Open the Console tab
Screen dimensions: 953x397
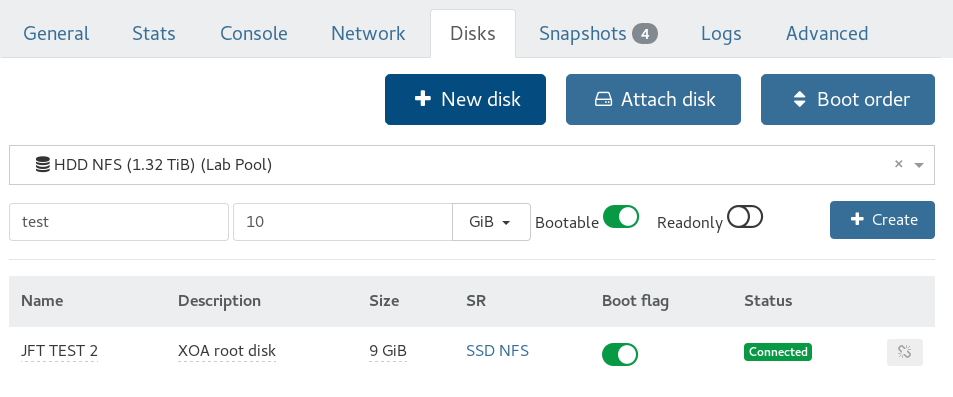click(x=253, y=33)
